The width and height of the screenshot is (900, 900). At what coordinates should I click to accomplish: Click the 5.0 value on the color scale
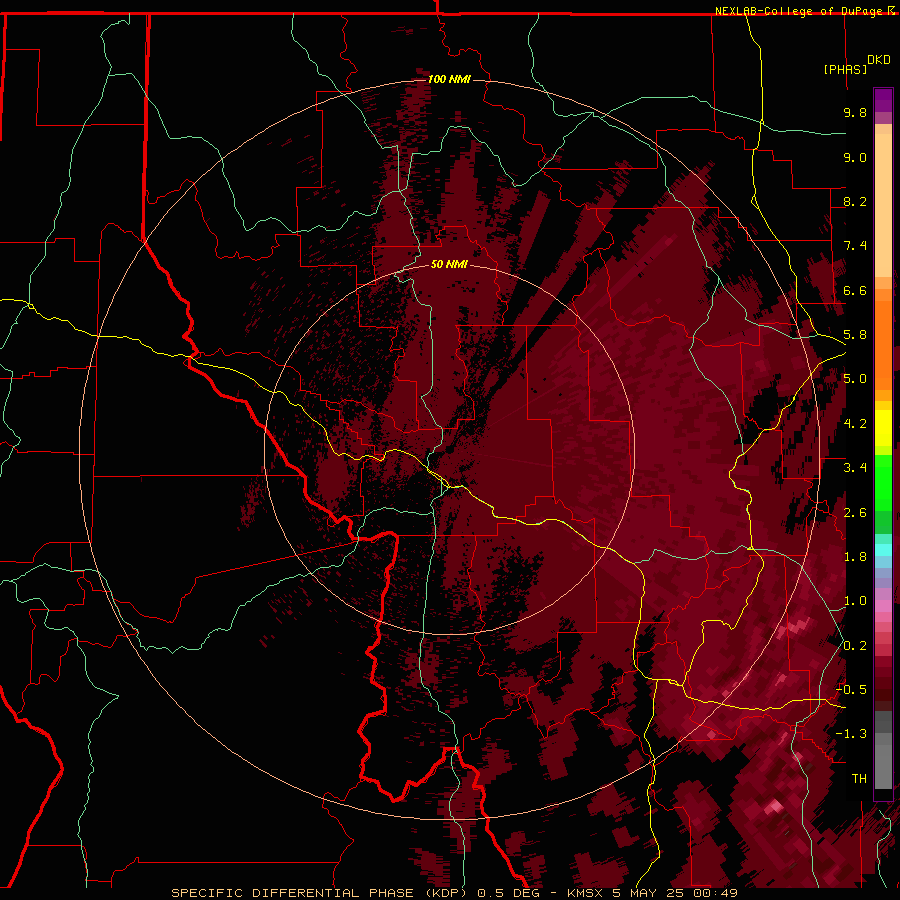click(855, 379)
